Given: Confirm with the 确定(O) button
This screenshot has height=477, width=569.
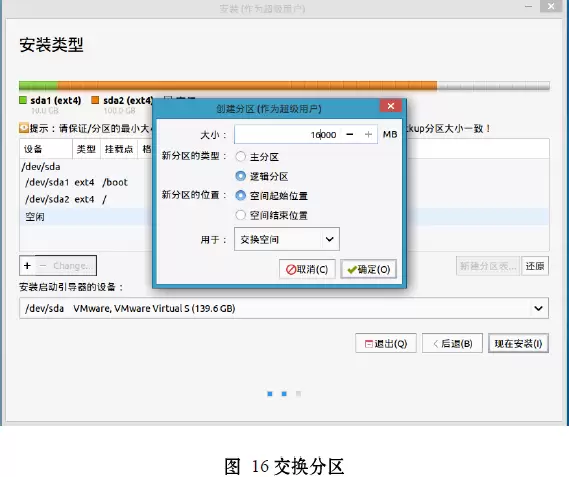Looking at the screenshot, I should 368,269.
